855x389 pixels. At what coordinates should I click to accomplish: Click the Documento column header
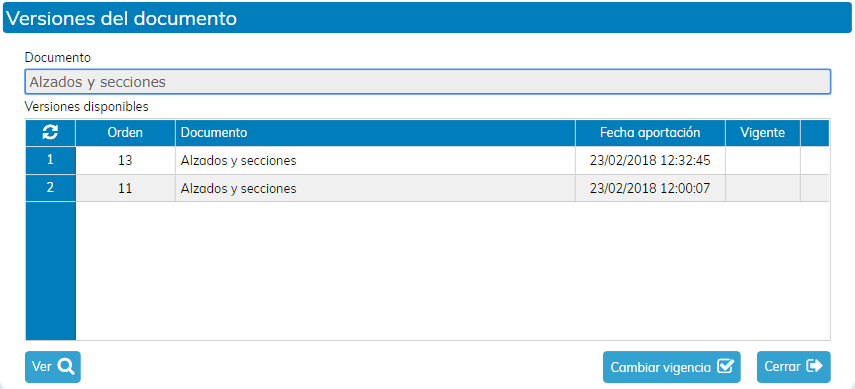point(375,133)
